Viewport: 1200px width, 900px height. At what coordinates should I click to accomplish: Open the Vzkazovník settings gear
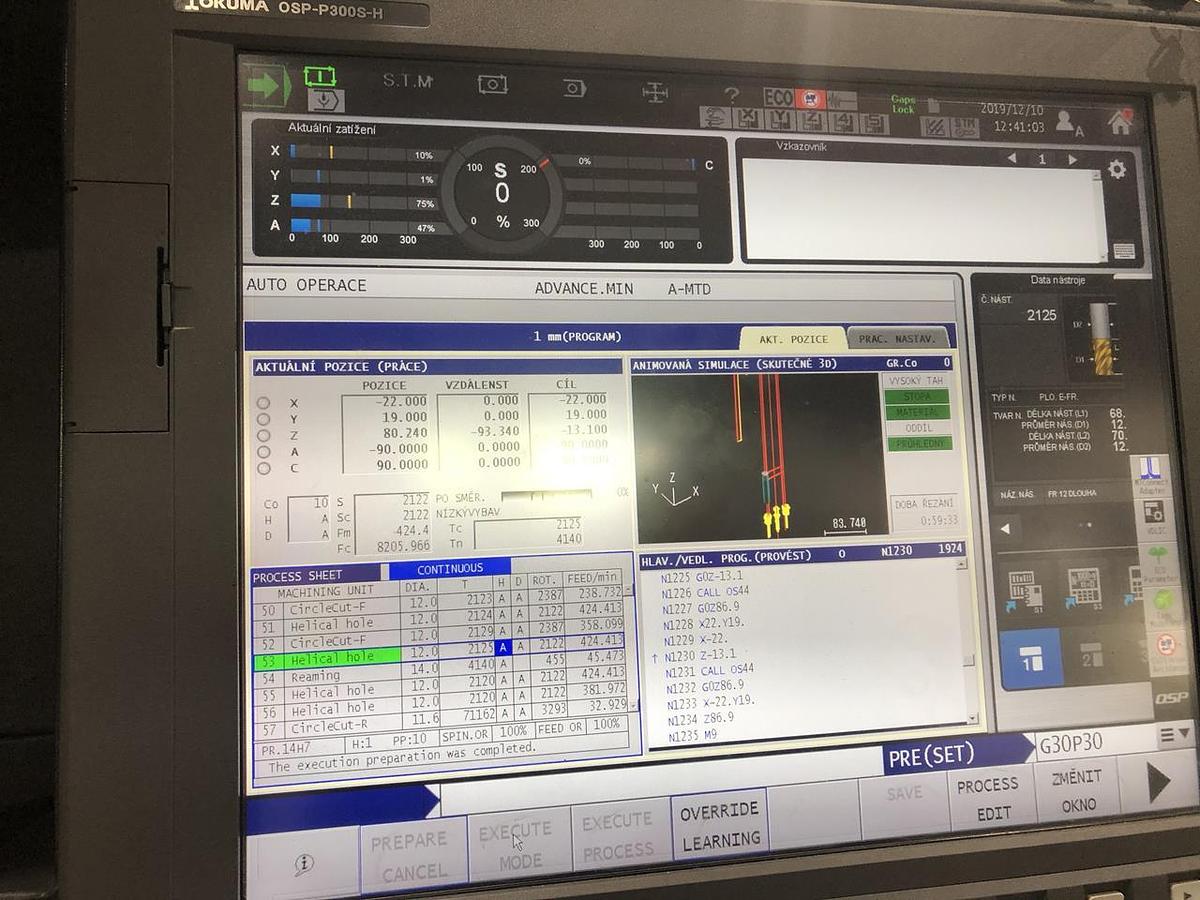tap(1116, 169)
